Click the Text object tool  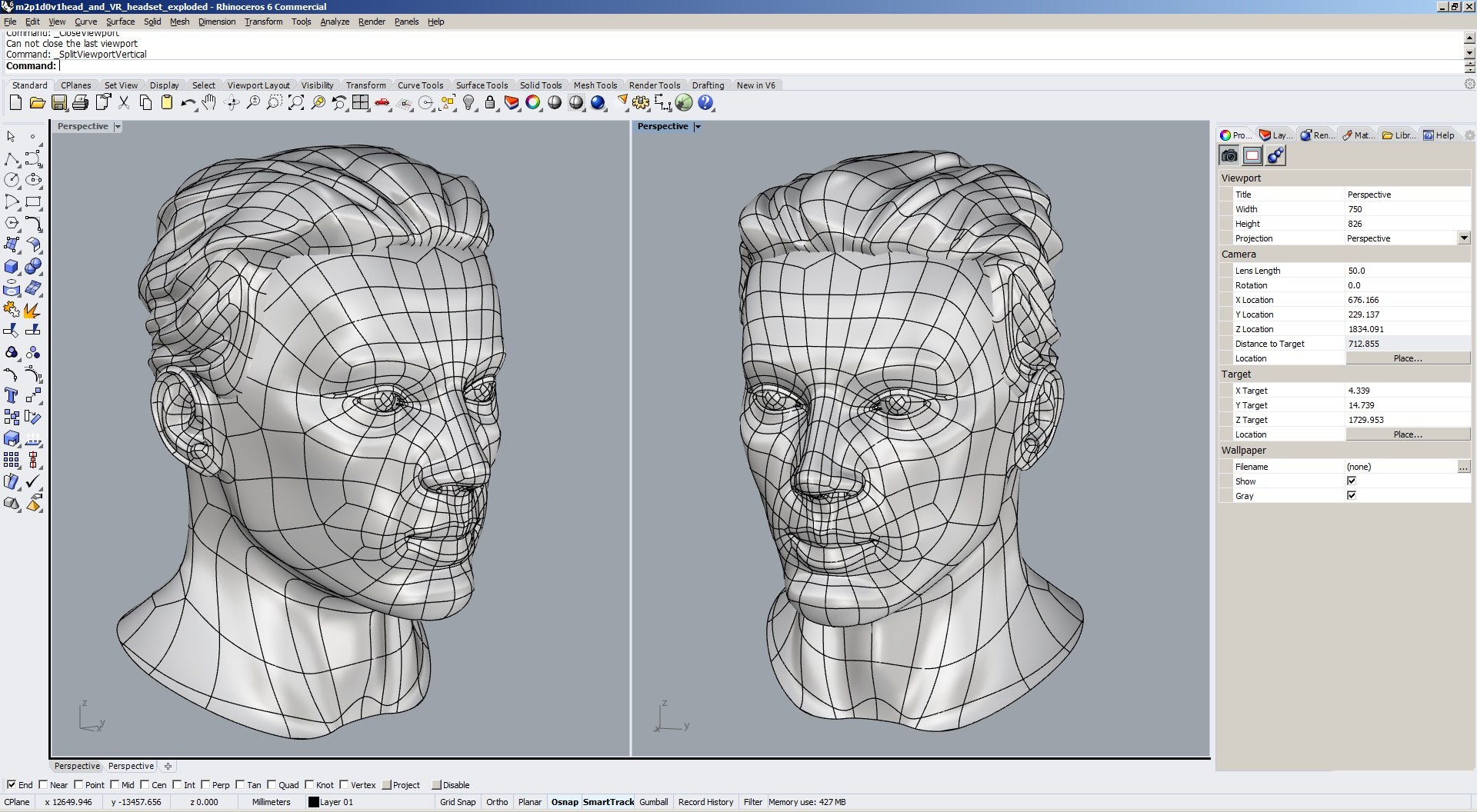[12, 396]
